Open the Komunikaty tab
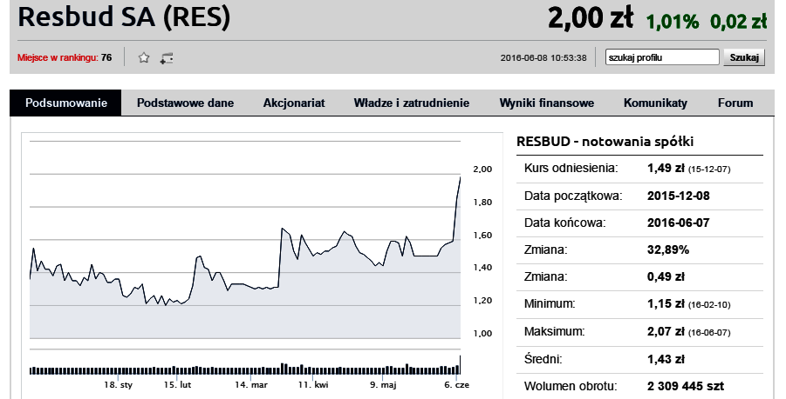The width and height of the screenshot is (786, 399). click(655, 103)
